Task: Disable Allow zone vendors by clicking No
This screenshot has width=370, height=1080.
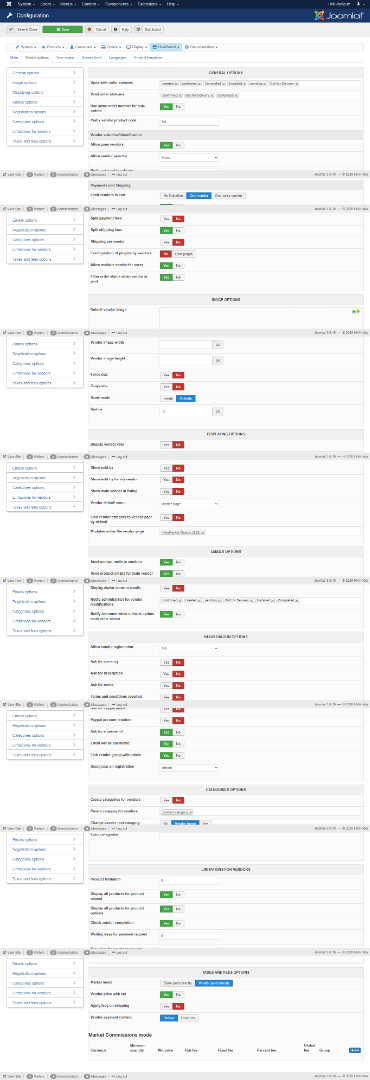Action: tap(178, 145)
